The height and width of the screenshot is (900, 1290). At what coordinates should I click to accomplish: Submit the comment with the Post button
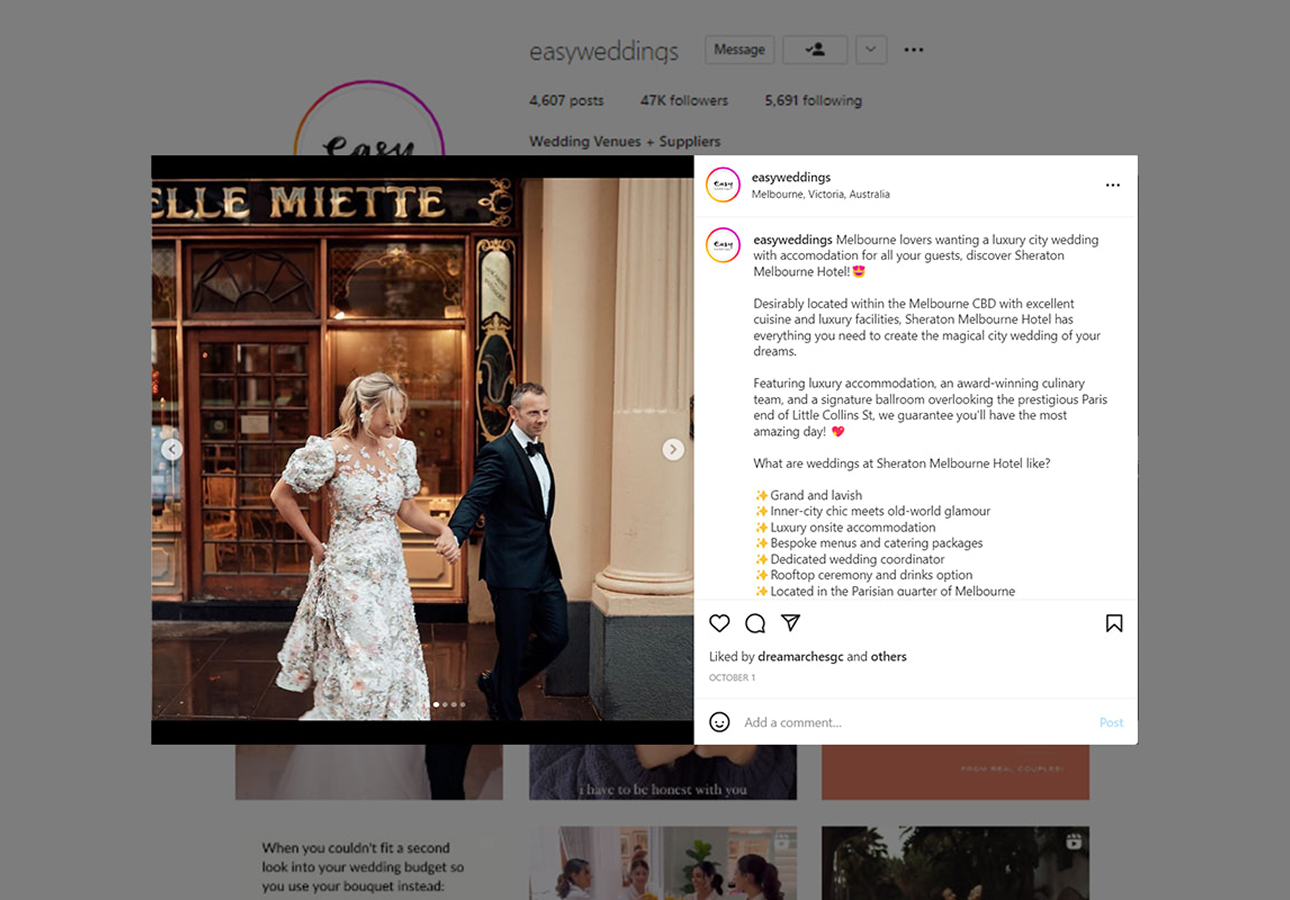coord(1111,722)
